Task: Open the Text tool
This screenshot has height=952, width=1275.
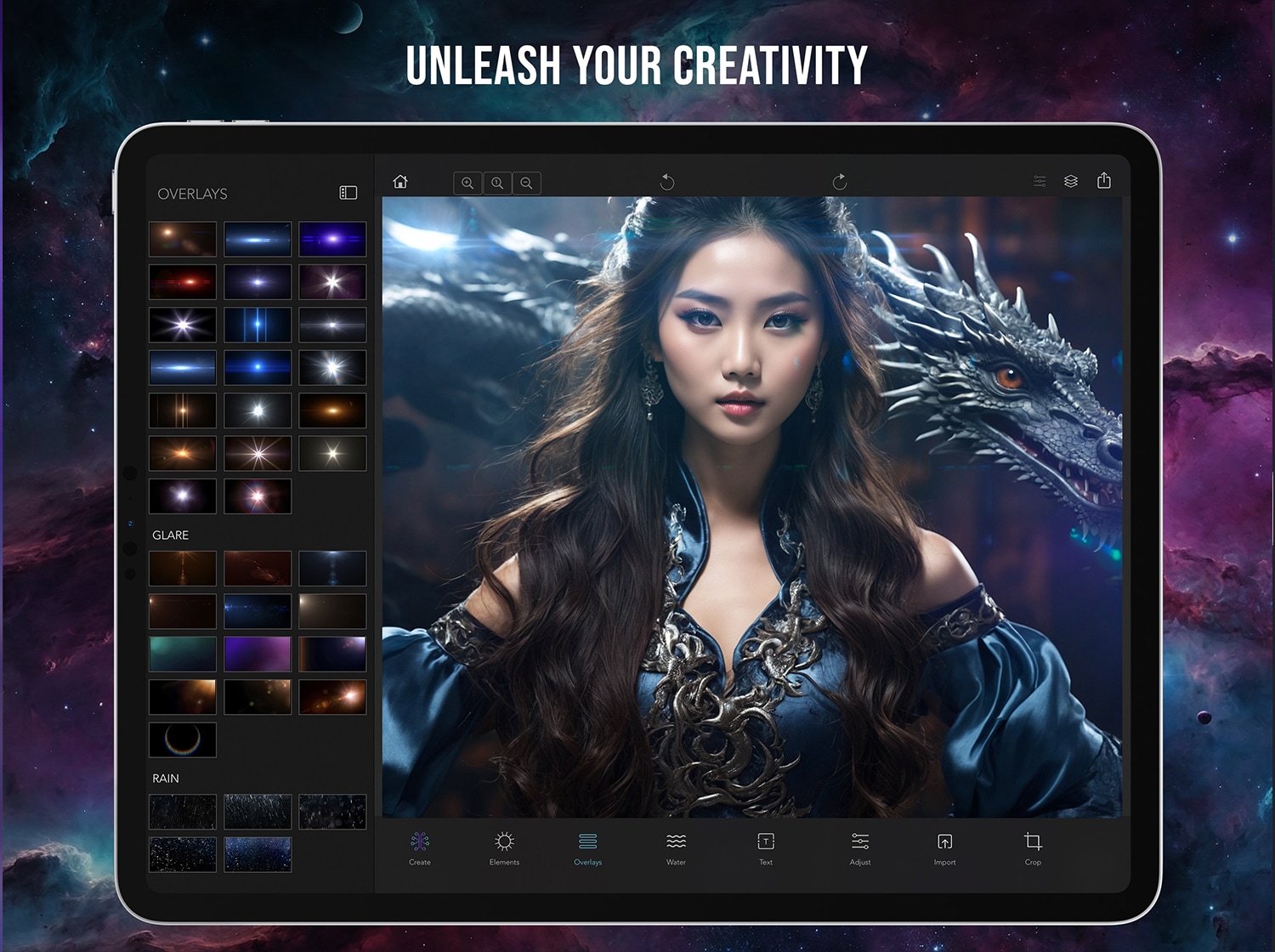Action: click(x=766, y=848)
